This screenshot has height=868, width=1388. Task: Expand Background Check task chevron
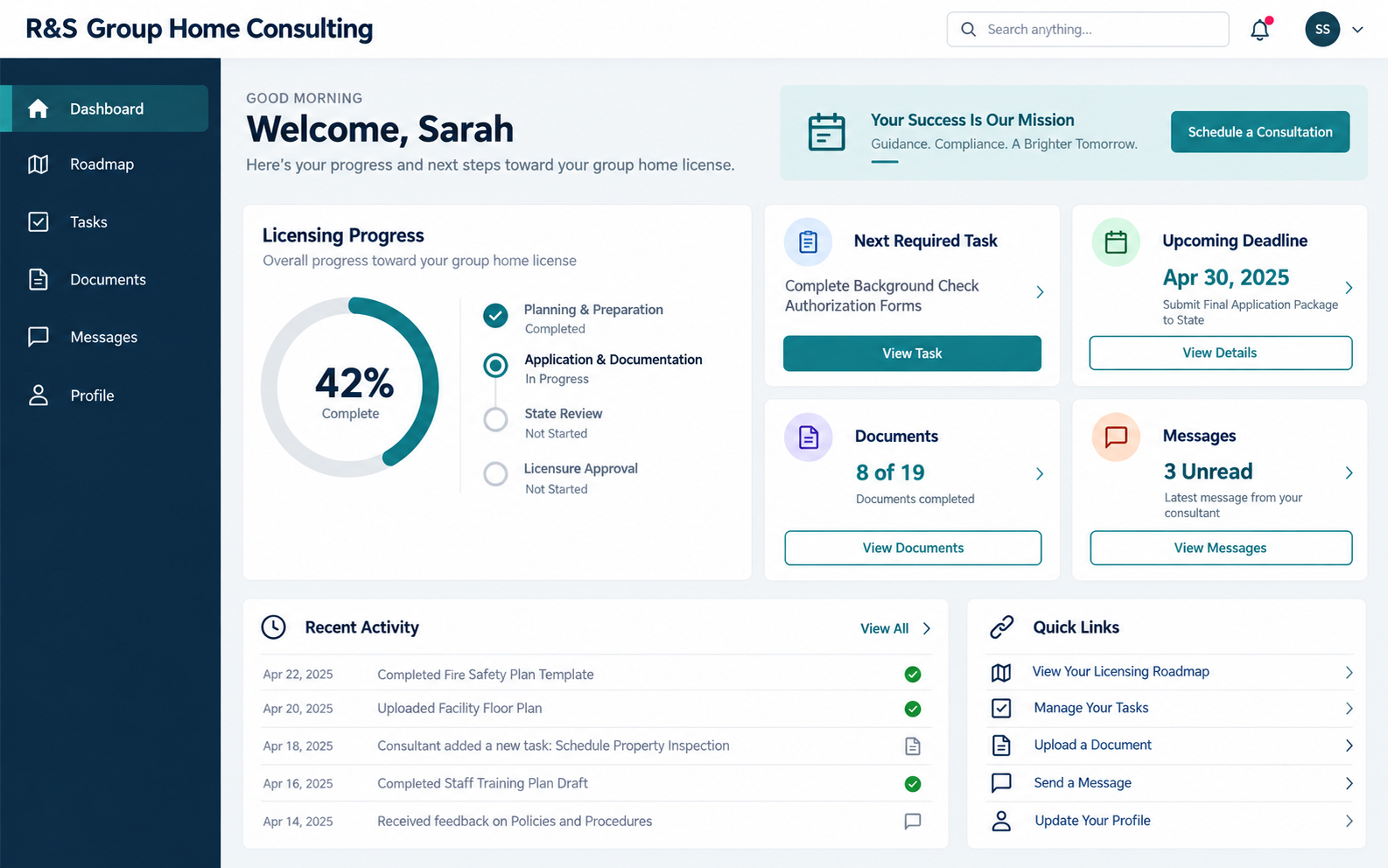1040,292
